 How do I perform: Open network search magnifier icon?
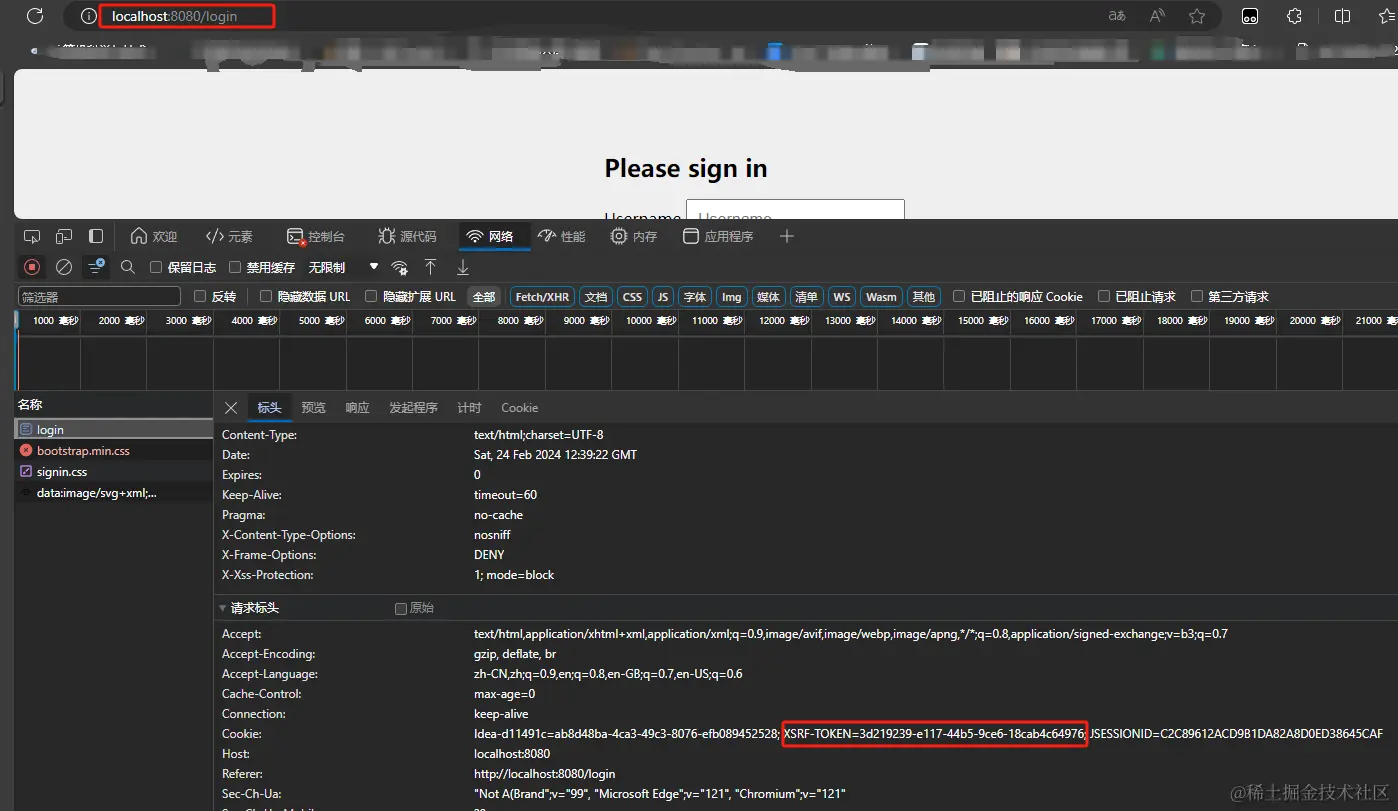click(x=128, y=267)
